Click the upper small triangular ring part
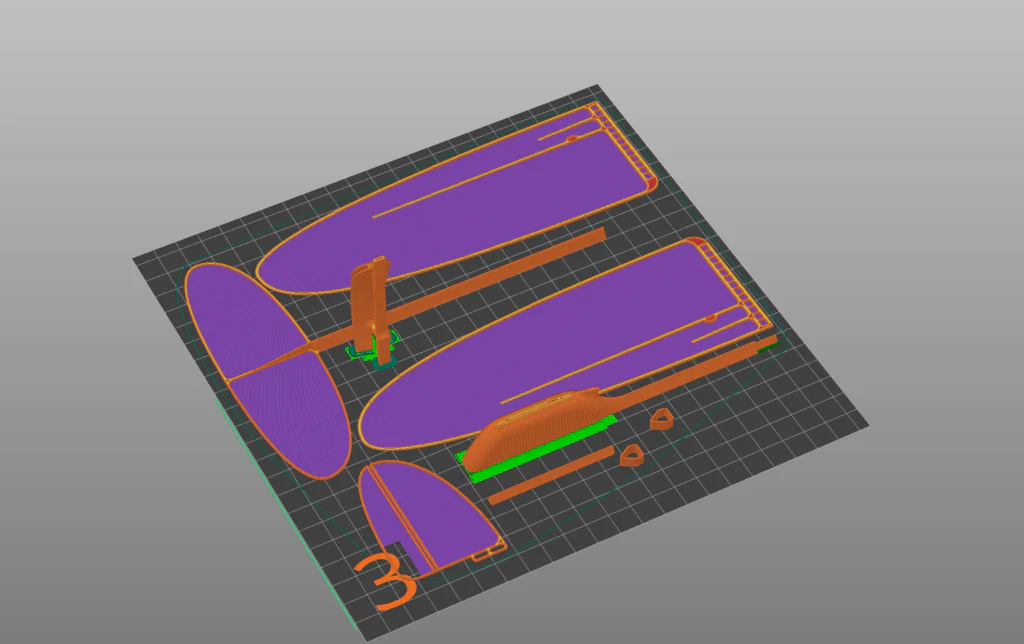The image size is (1024, 644). 660,419
